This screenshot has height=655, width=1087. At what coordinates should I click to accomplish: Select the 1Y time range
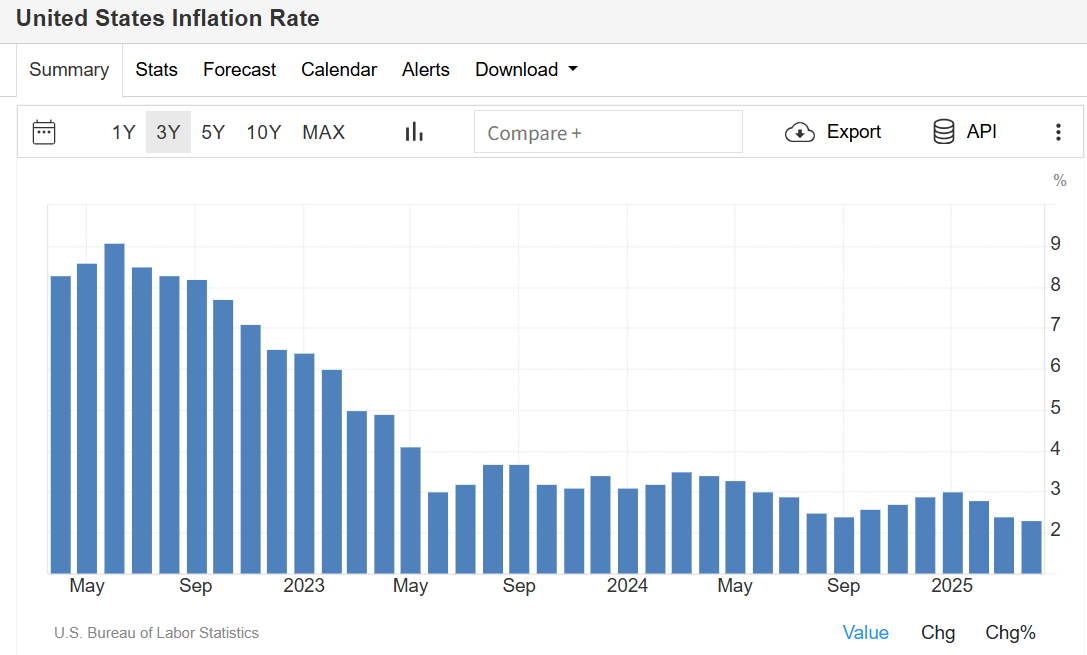pos(123,132)
